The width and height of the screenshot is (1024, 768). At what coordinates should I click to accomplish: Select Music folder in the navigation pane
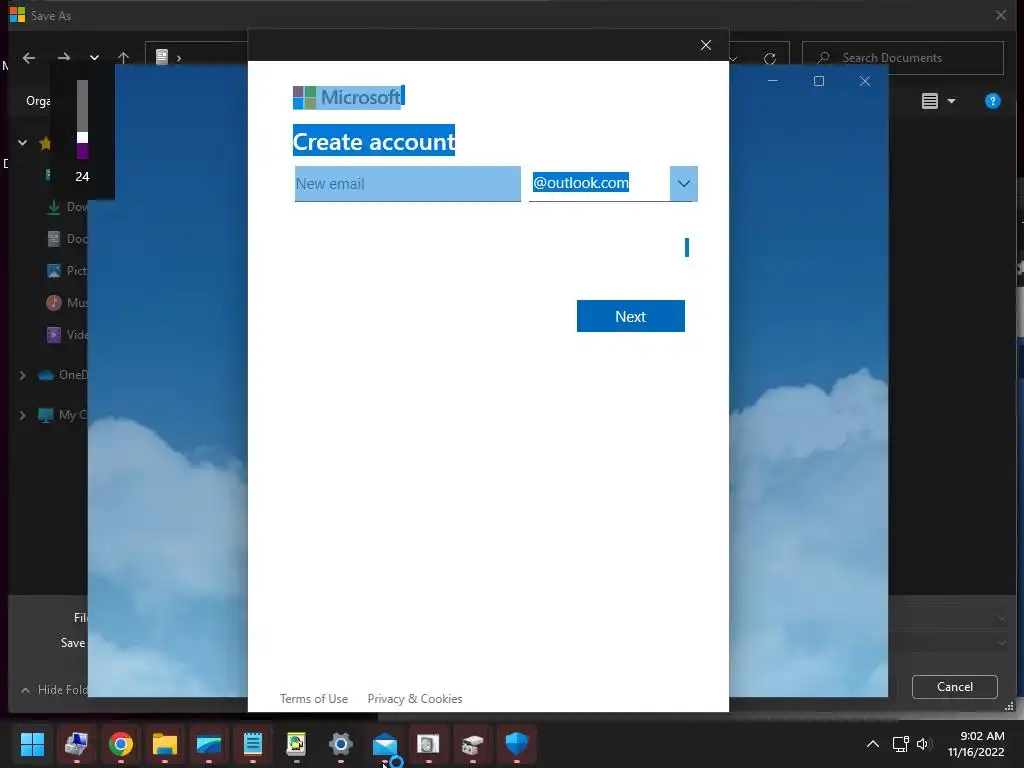tap(67, 303)
